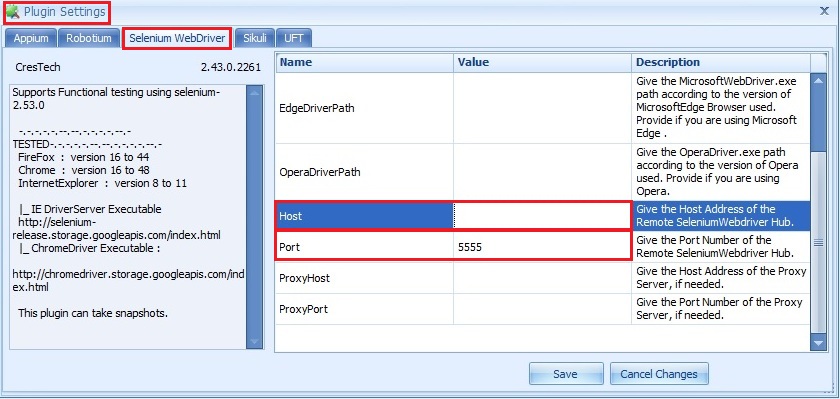Click the settings table scrollbar thumb
The height and width of the screenshot is (399, 840).
818,242
